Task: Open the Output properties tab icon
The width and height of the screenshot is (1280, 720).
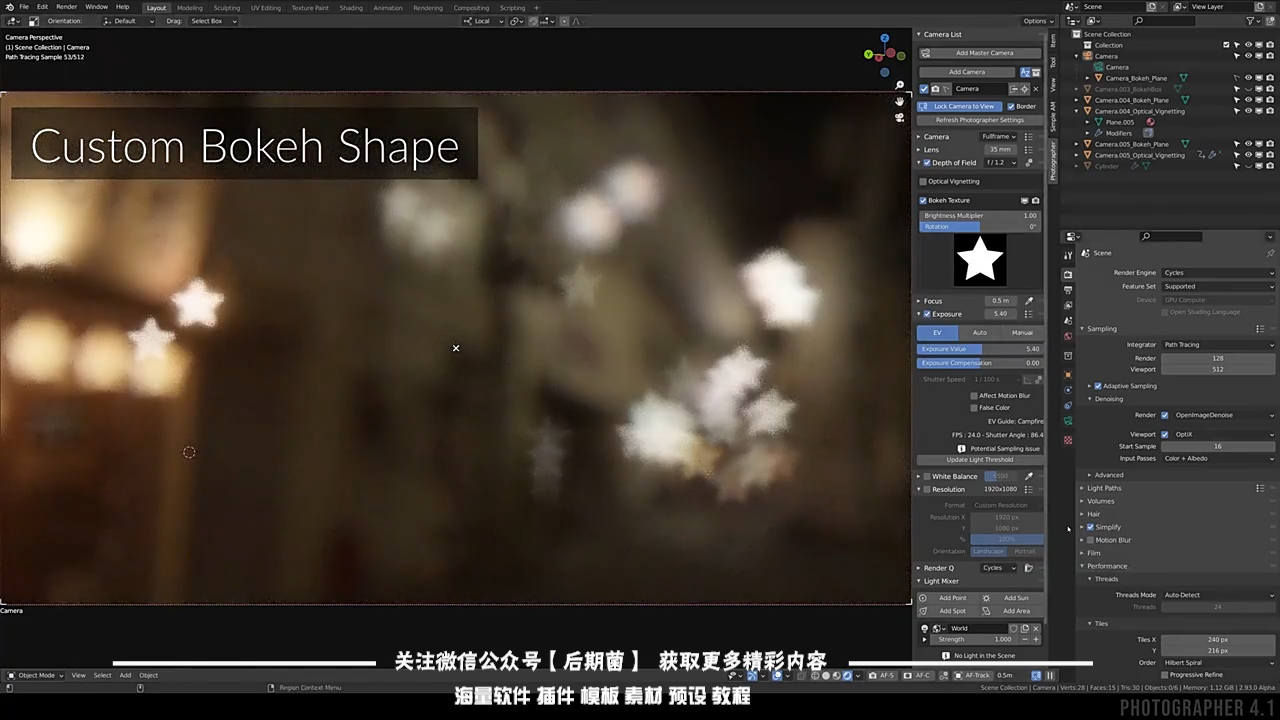Action: (1068, 290)
